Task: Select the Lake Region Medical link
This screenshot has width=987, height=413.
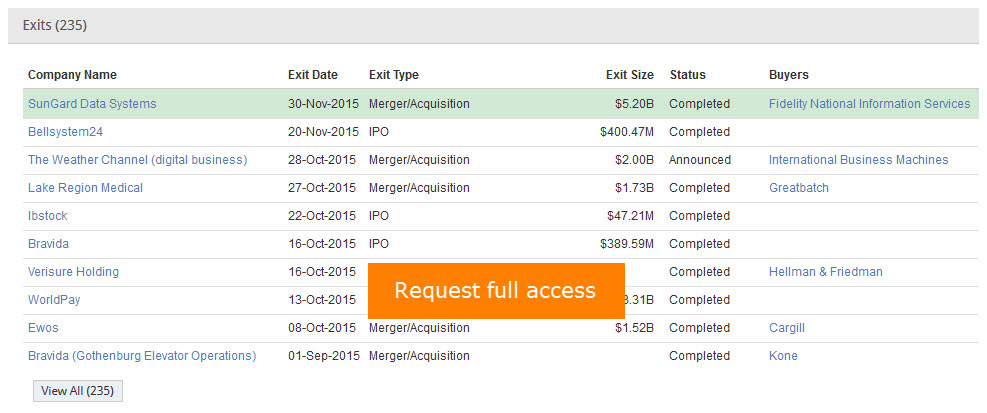Action: (85, 188)
